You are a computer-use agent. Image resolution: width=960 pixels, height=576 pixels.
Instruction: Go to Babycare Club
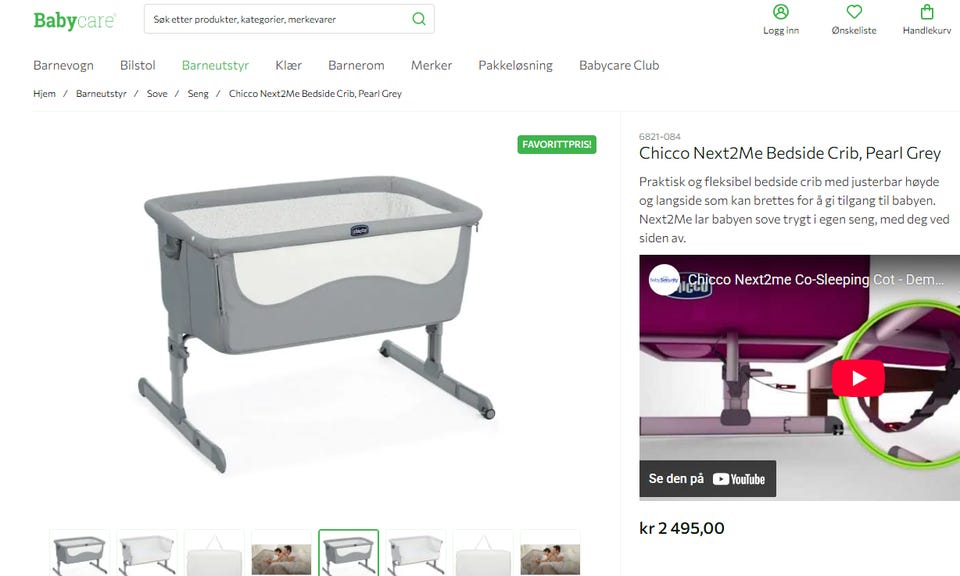pos(619,65)
